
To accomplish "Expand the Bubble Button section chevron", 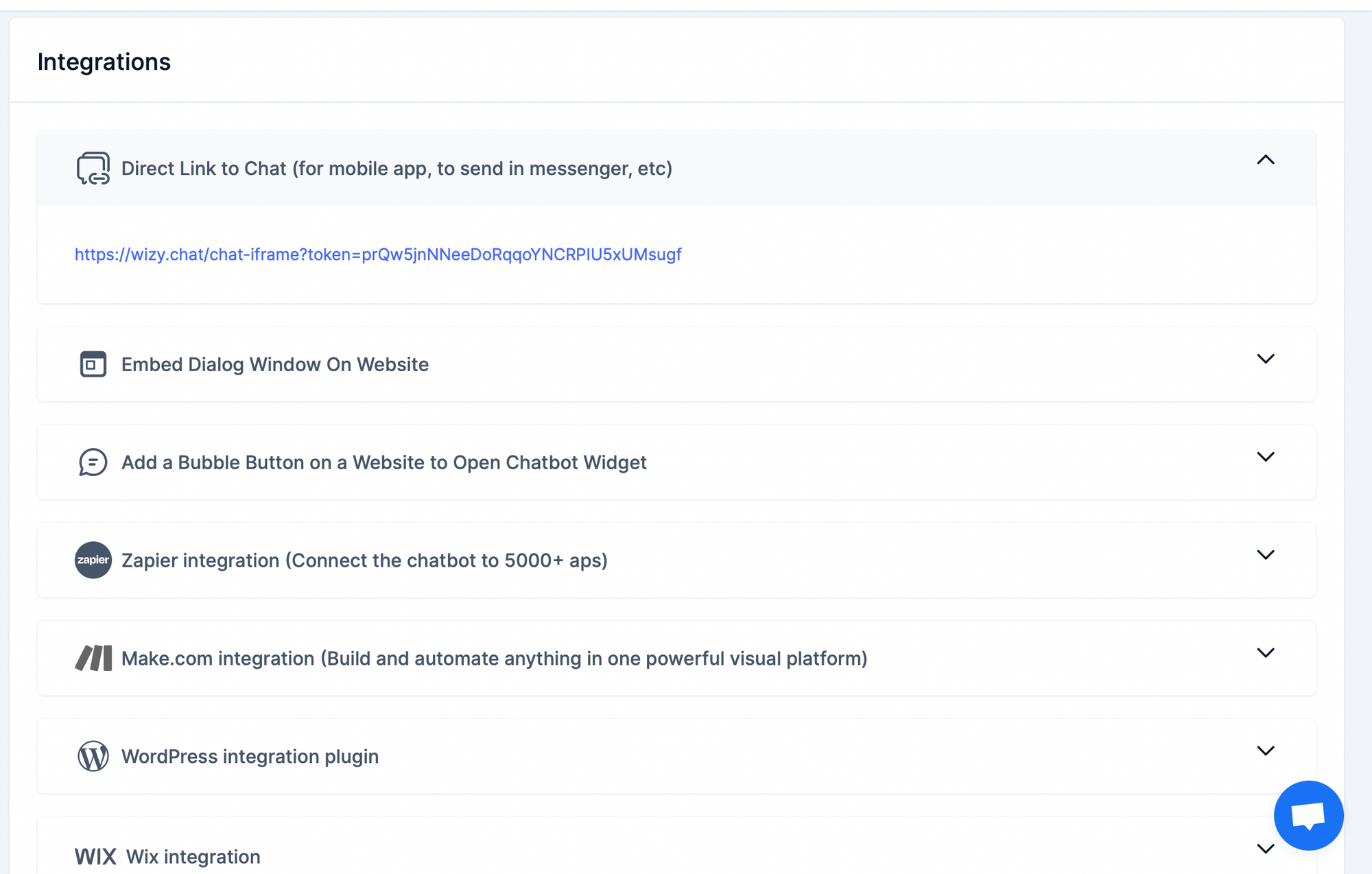I will pyautogui.click(x=1265, y=457).
